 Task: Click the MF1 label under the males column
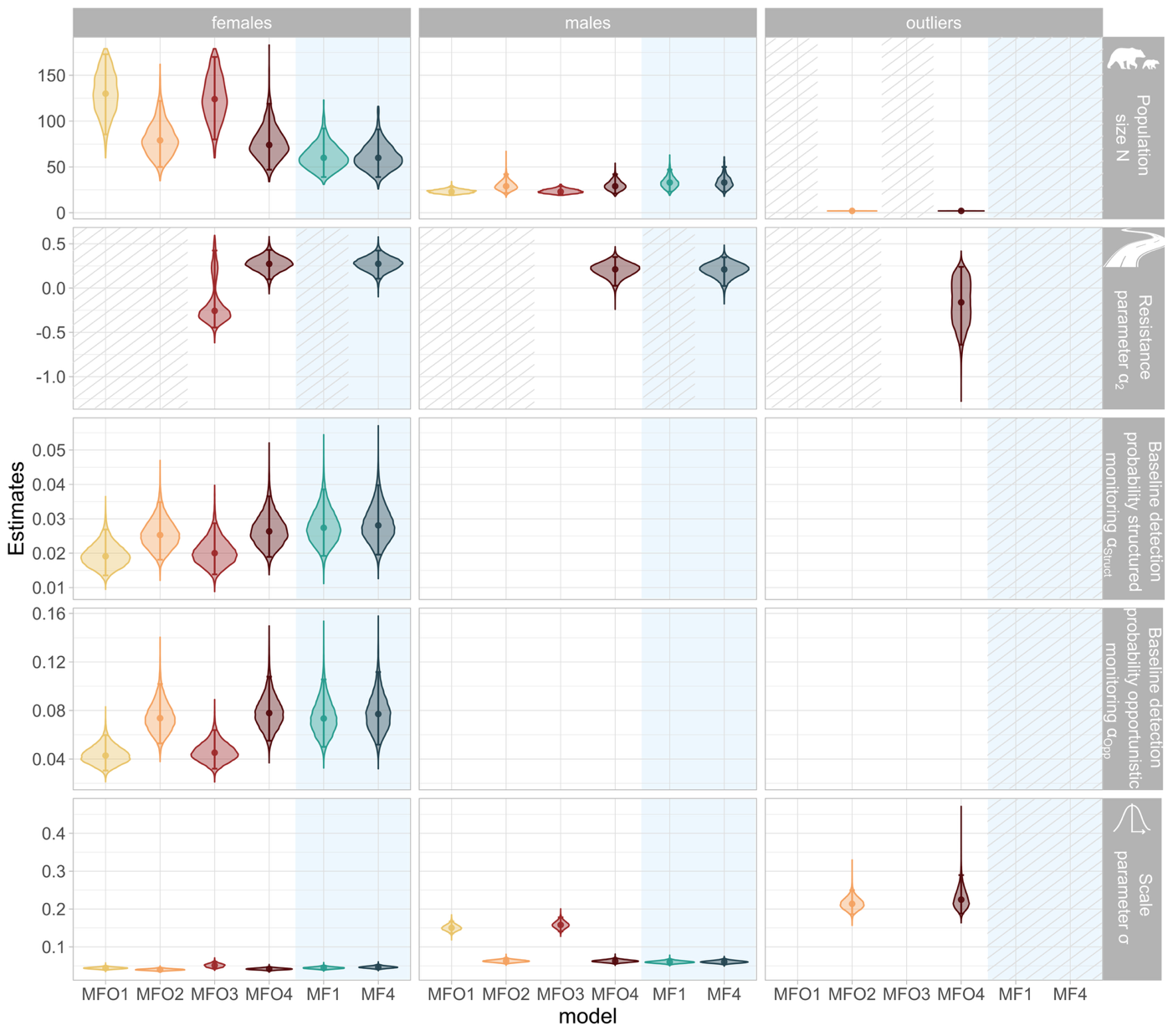click(669, 994)
